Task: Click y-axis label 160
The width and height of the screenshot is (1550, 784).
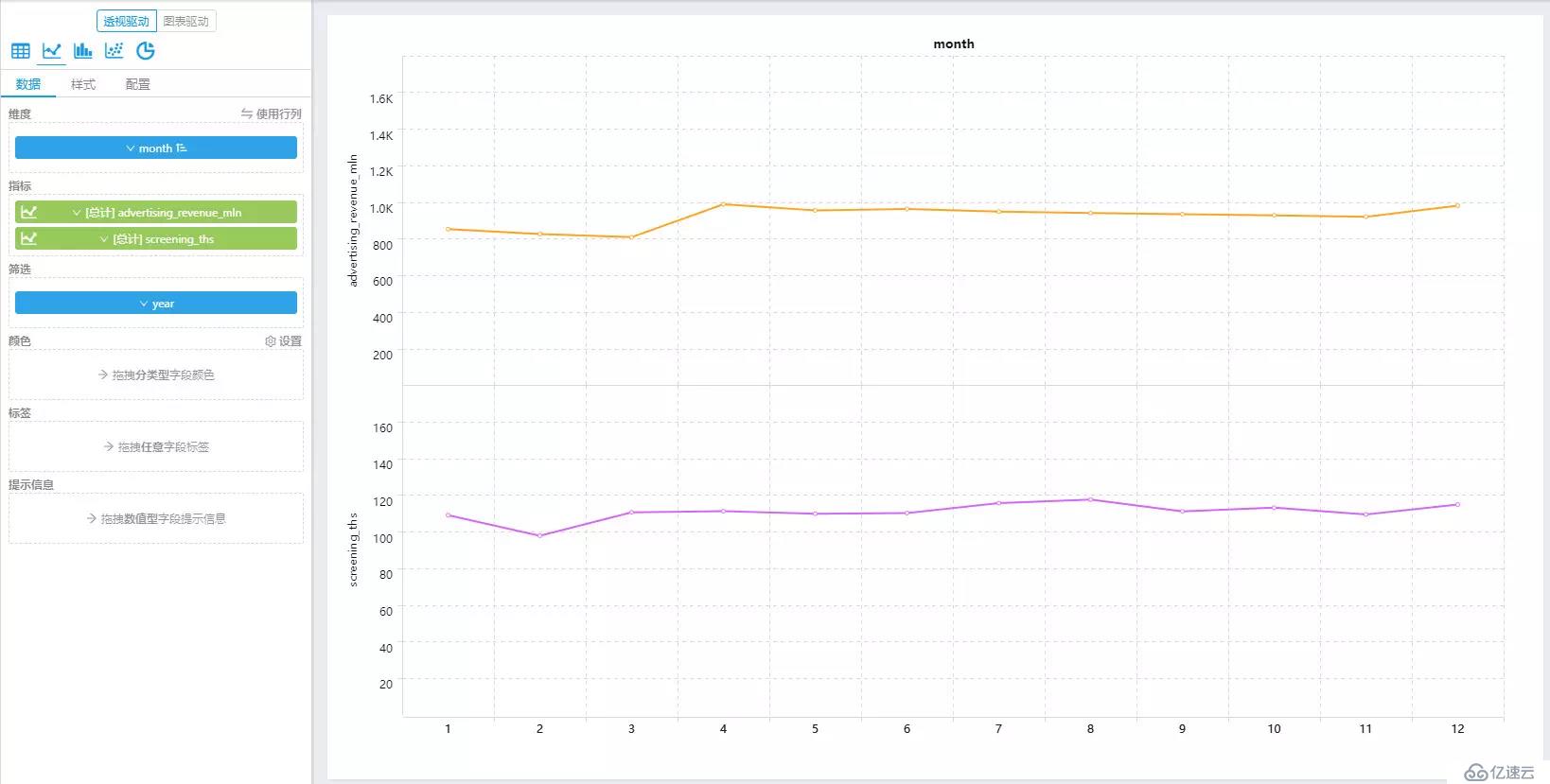Action: click(382, 428)
